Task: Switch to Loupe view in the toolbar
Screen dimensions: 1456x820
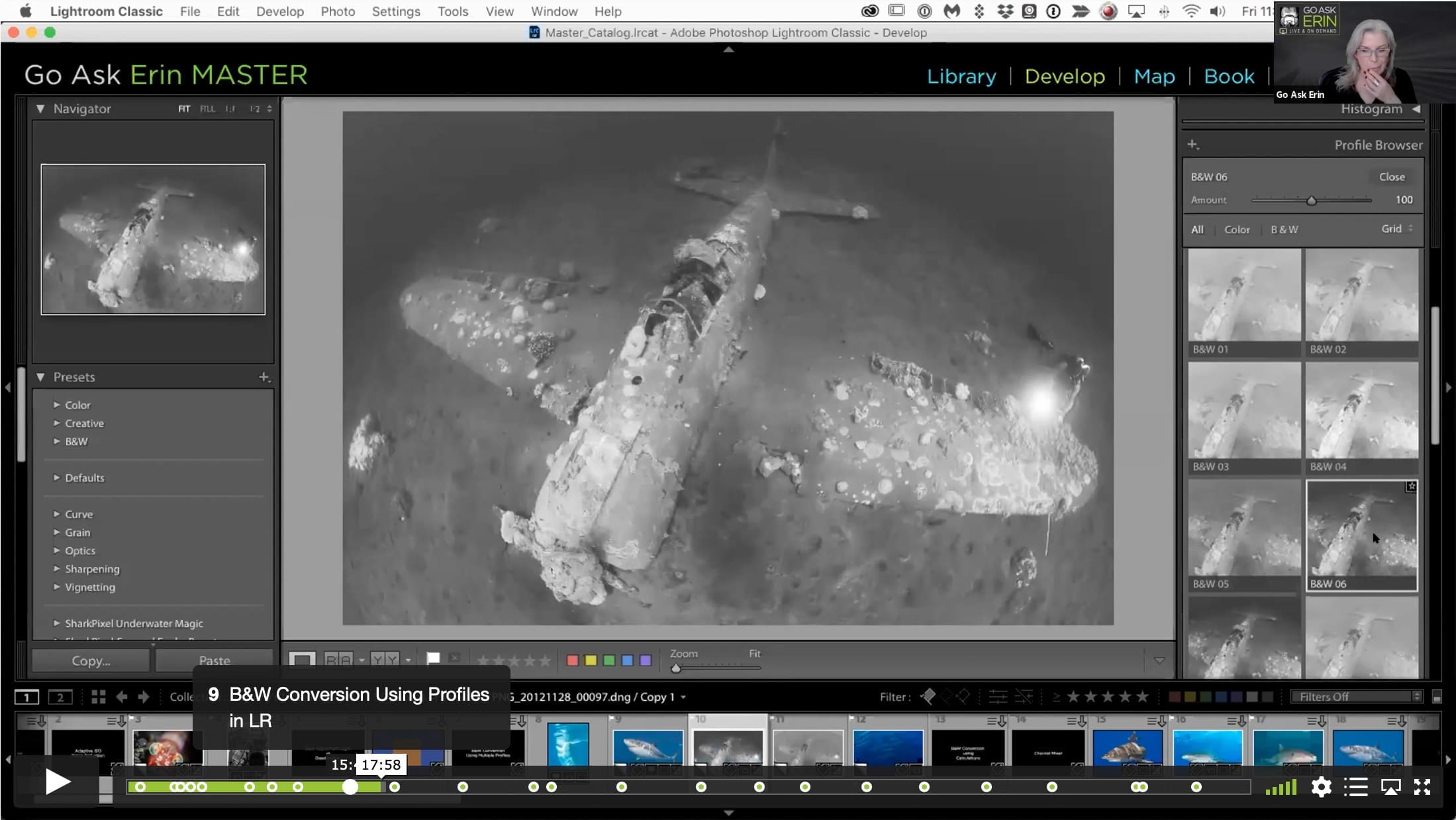Action: point(302,660)
